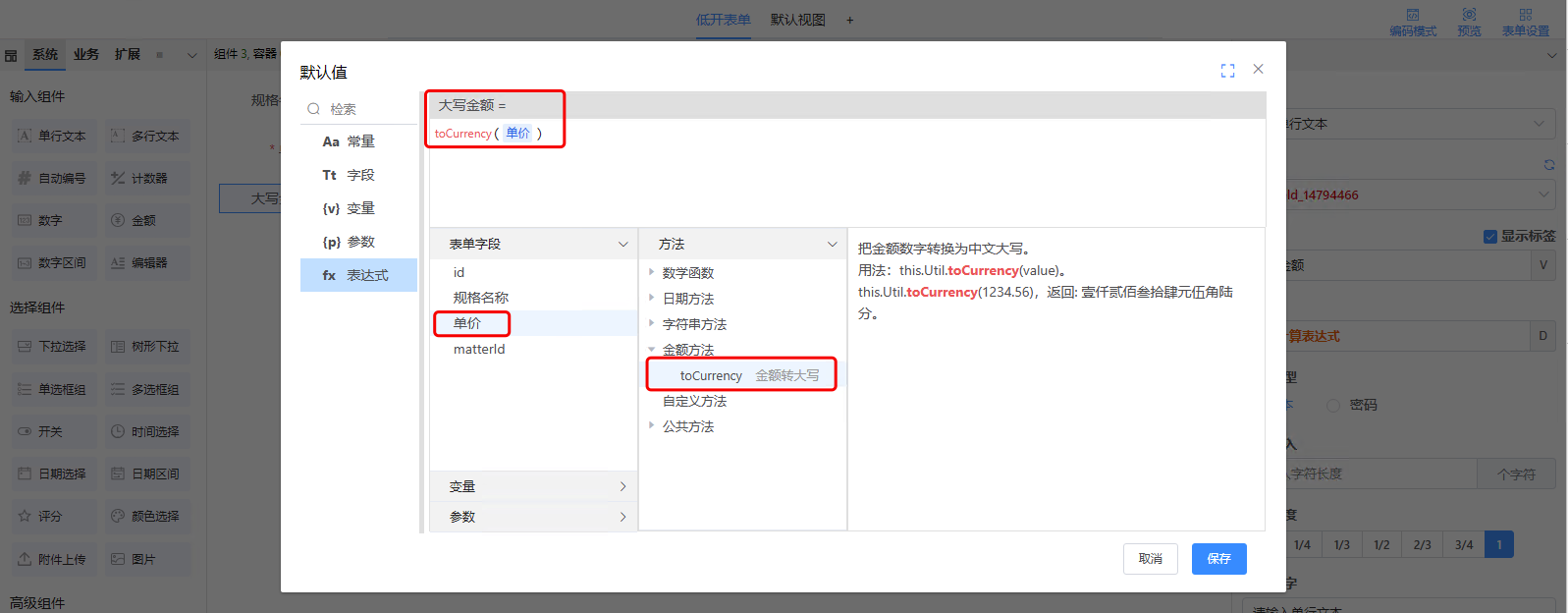Toggle the 显示标签 checkbox
Viewport: 1568px width, 613px height.
1489,236
